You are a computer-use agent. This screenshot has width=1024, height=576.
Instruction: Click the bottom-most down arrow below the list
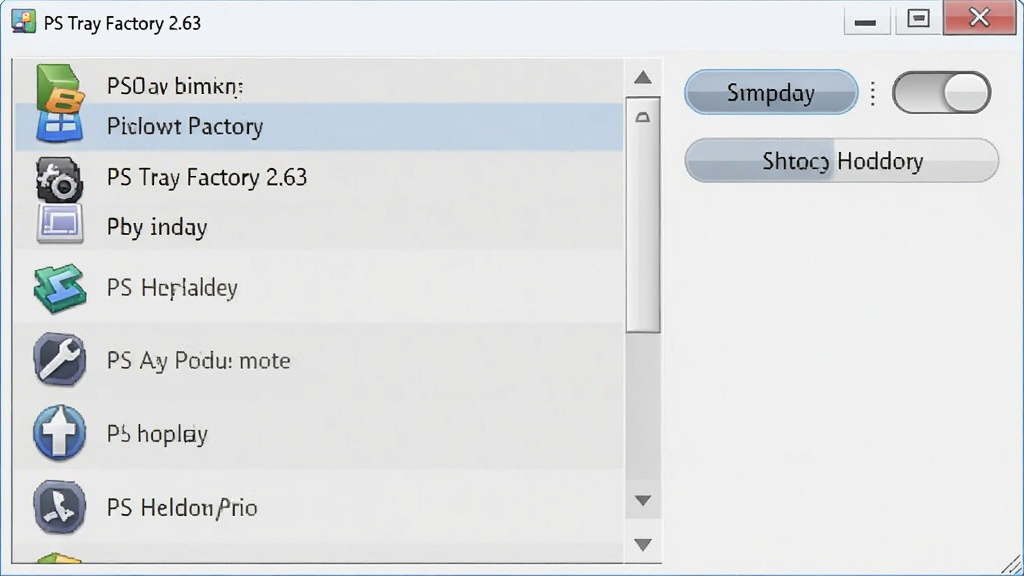(643, 545)
